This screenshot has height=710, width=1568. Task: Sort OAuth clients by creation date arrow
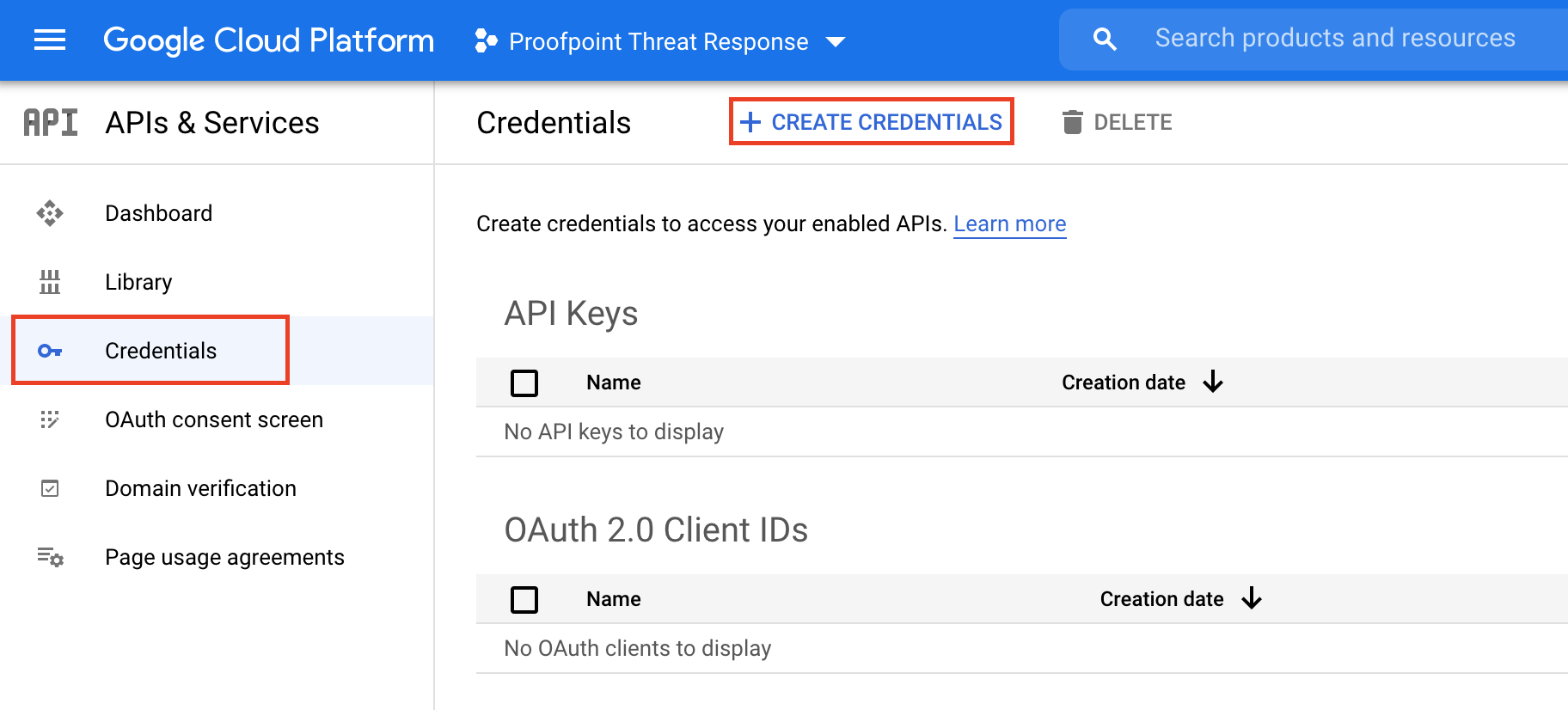[1252, 598]
